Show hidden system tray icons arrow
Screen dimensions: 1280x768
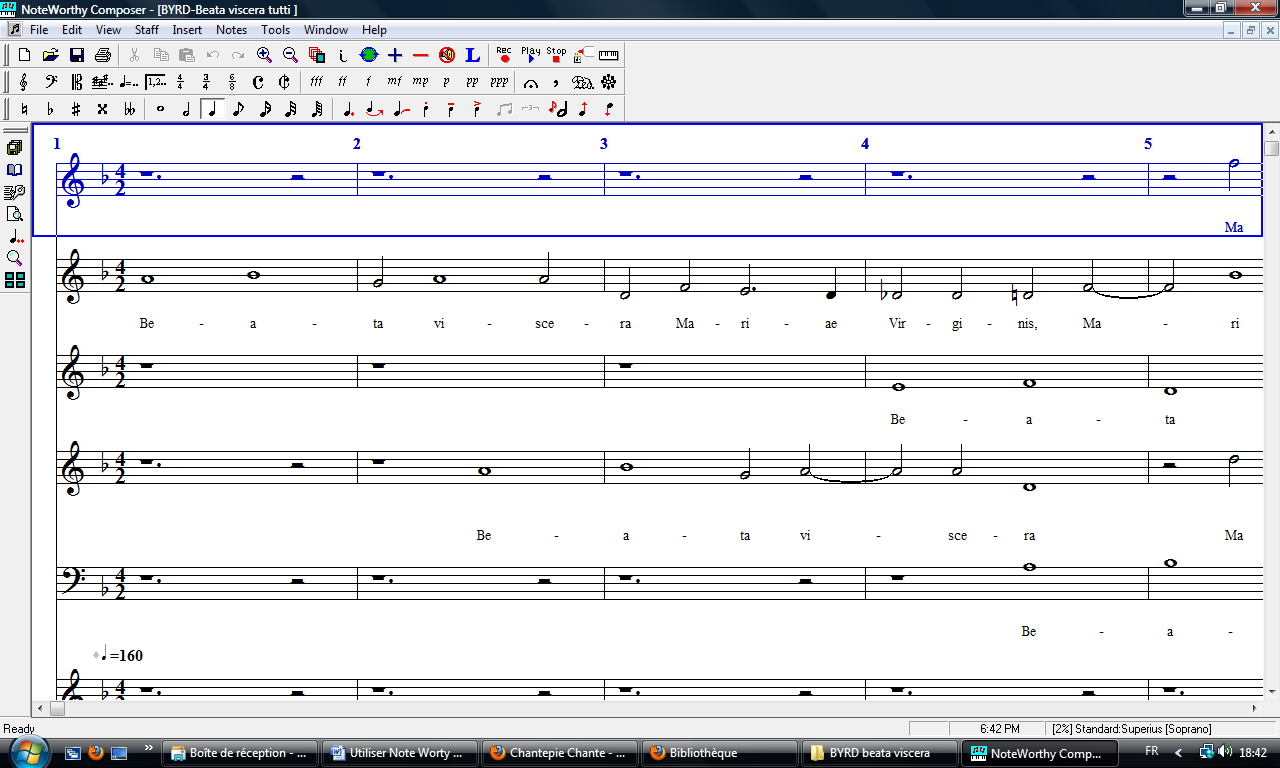pos(1179,753)
